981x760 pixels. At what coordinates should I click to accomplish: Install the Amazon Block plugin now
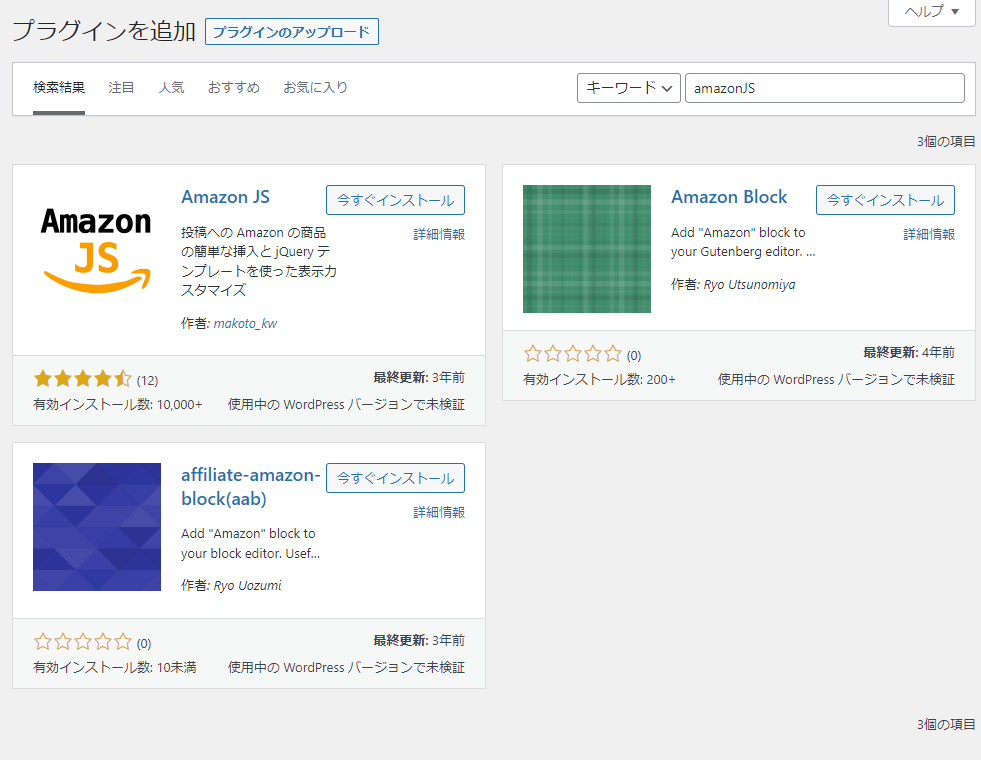pos(885,200)
